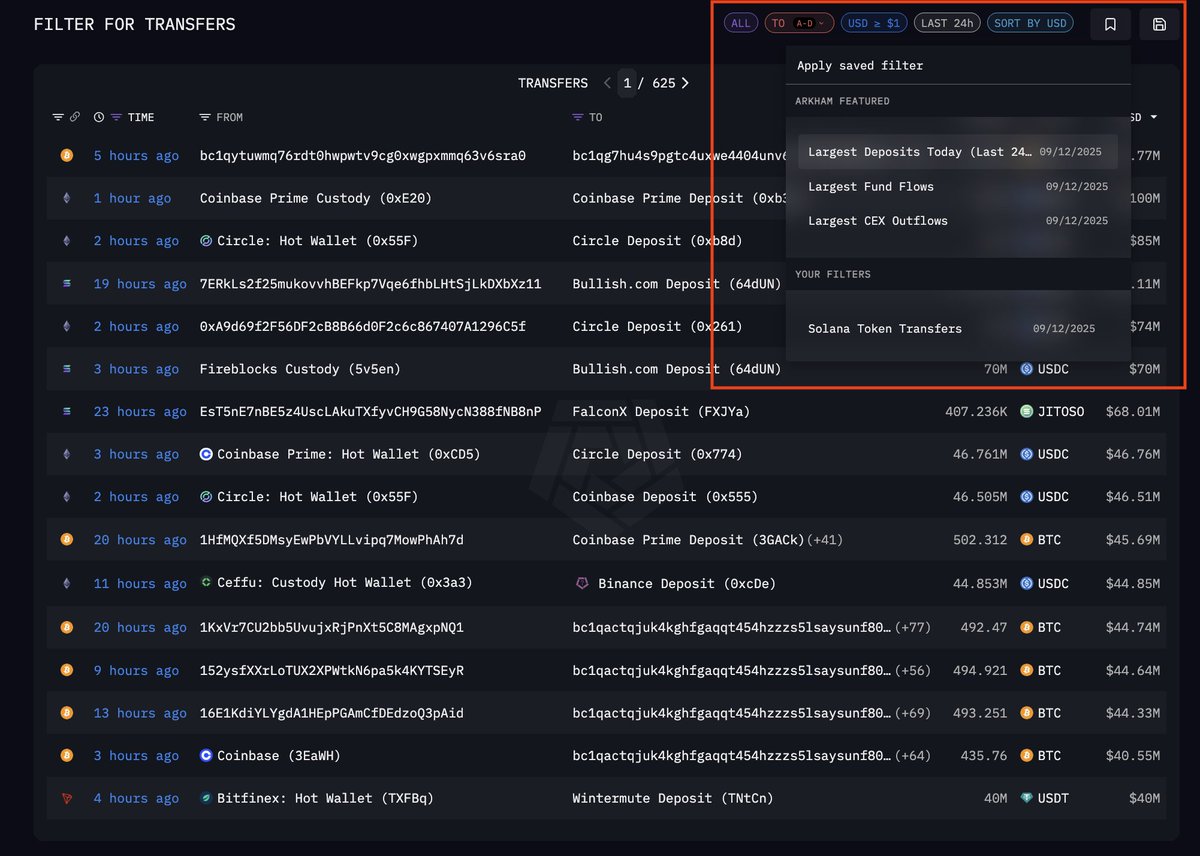
Task: Open Wintermute Deposit (TNtCn) entity
Action: point(673,798)
